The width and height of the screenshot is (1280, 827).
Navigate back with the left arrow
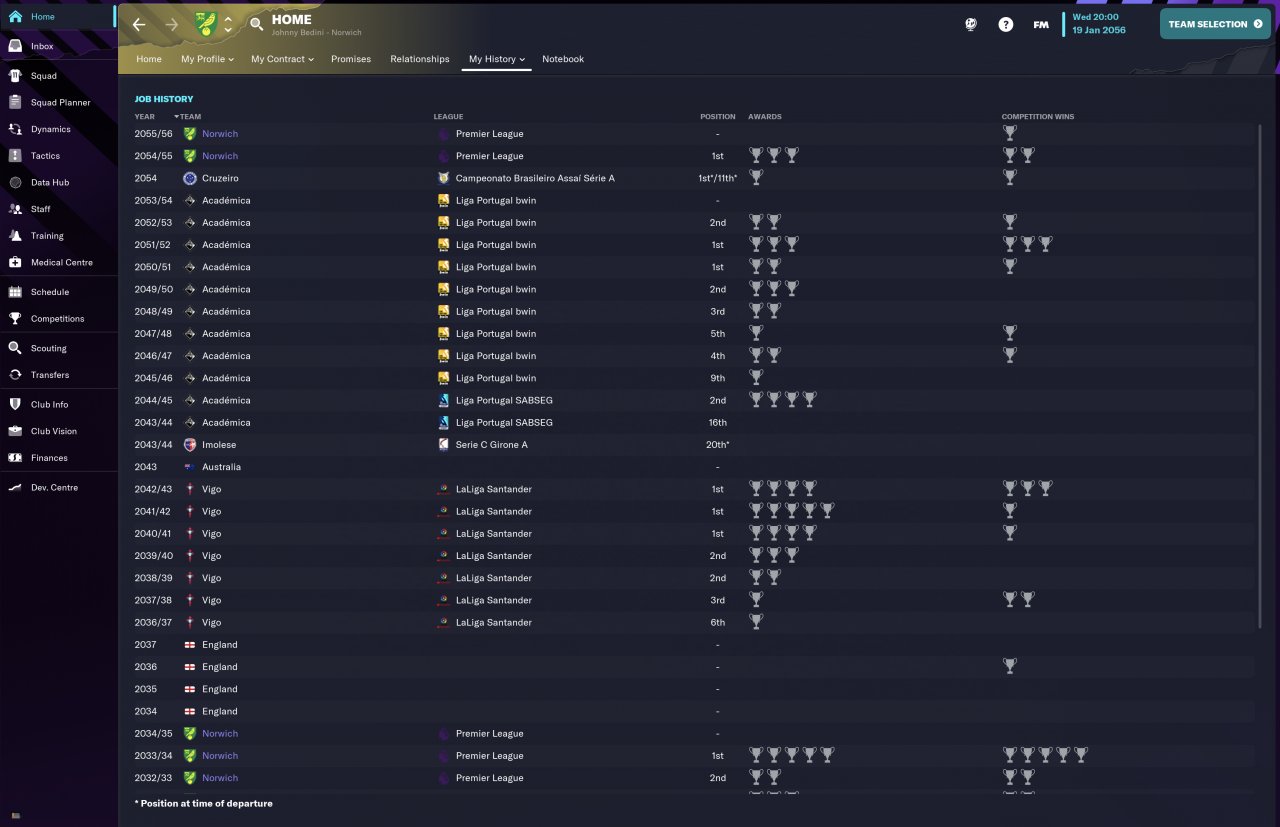point(139,24)
